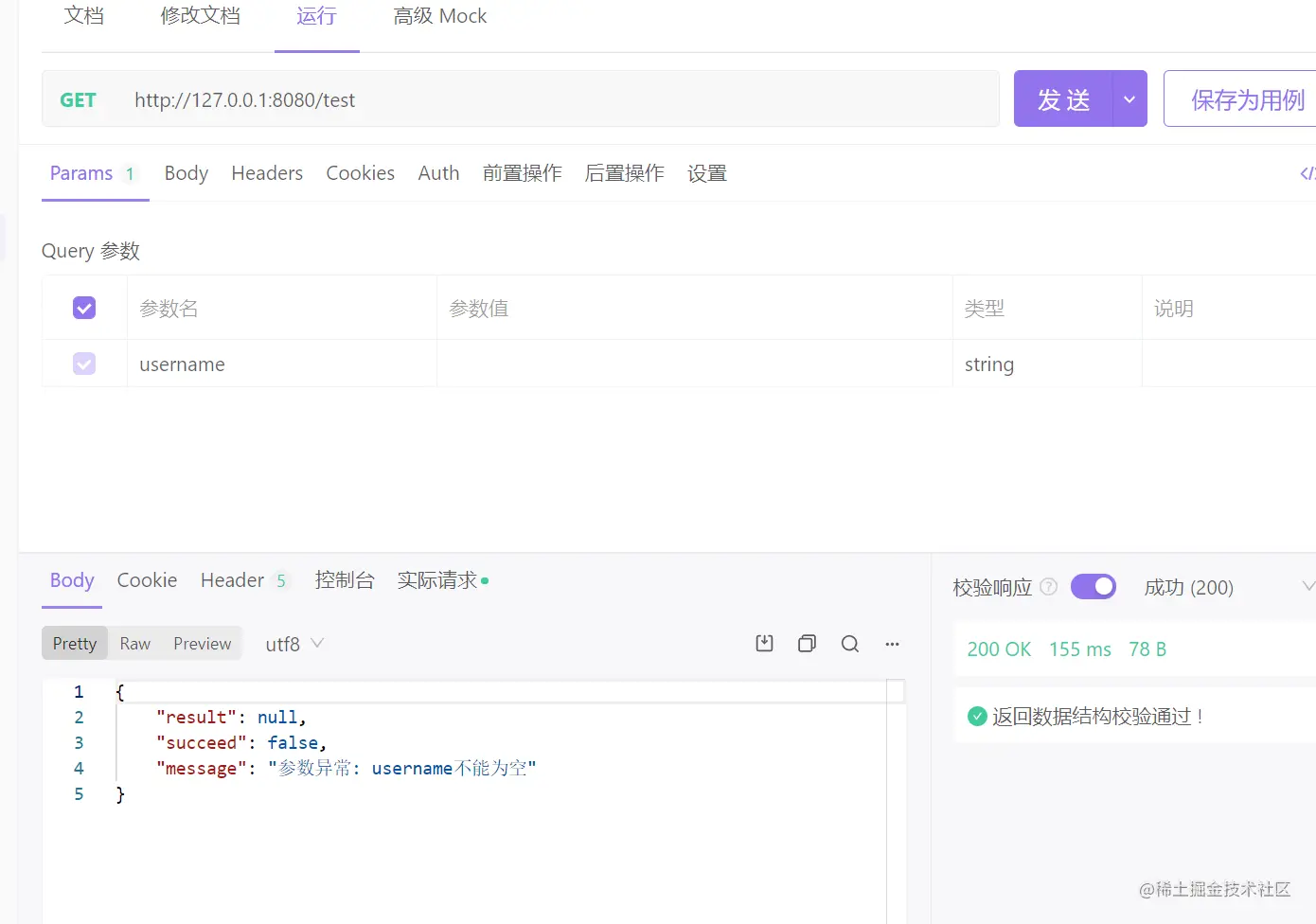Open the Auth request tab
The width and height of the screenshot is (1316, 924).
[439, 173]
